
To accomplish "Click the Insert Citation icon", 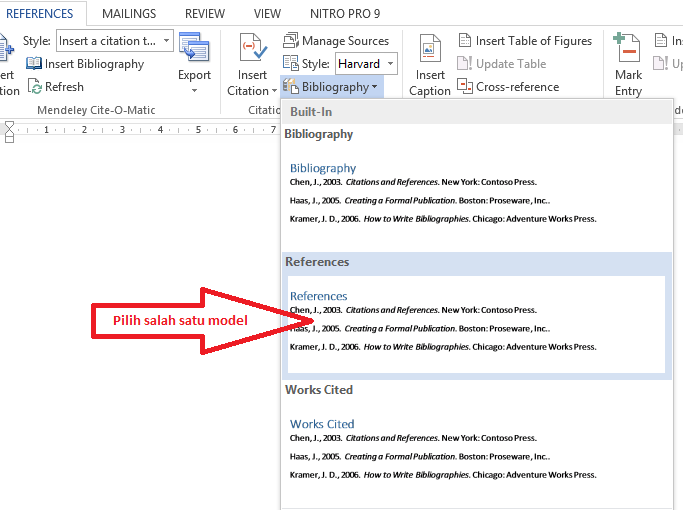I will pyautogui.click(x=252, y=50).
